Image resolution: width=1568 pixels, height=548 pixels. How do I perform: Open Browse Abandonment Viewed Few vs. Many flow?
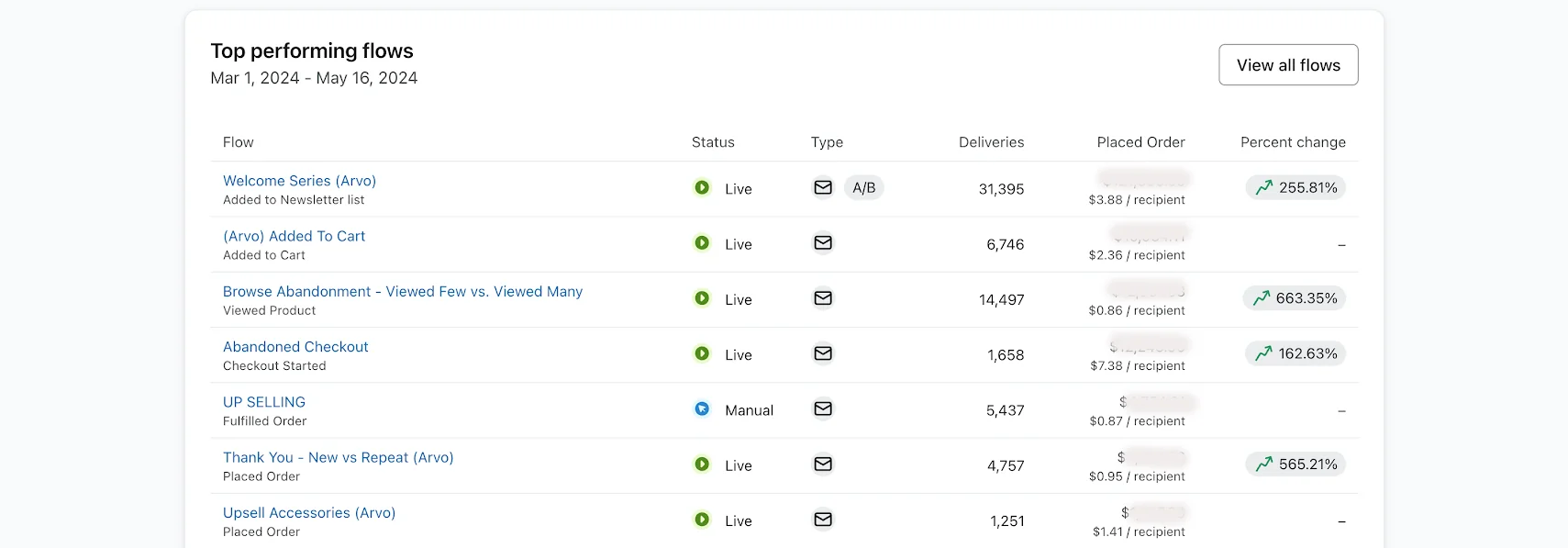tap(402, 291)
